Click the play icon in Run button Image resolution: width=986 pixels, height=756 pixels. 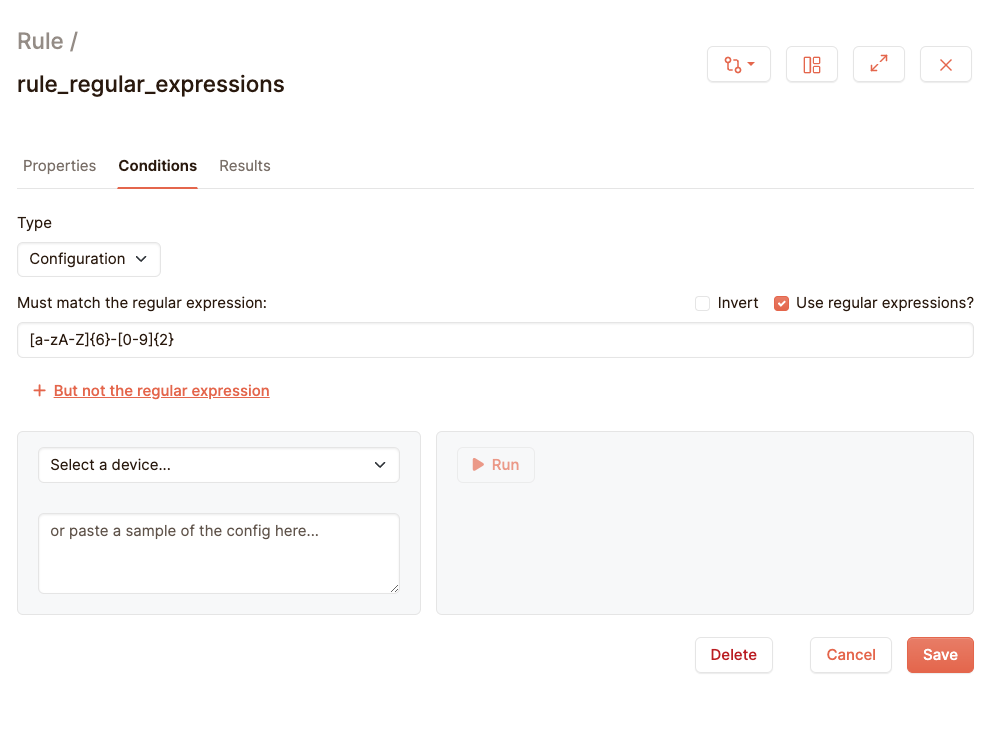click(479, 465)
